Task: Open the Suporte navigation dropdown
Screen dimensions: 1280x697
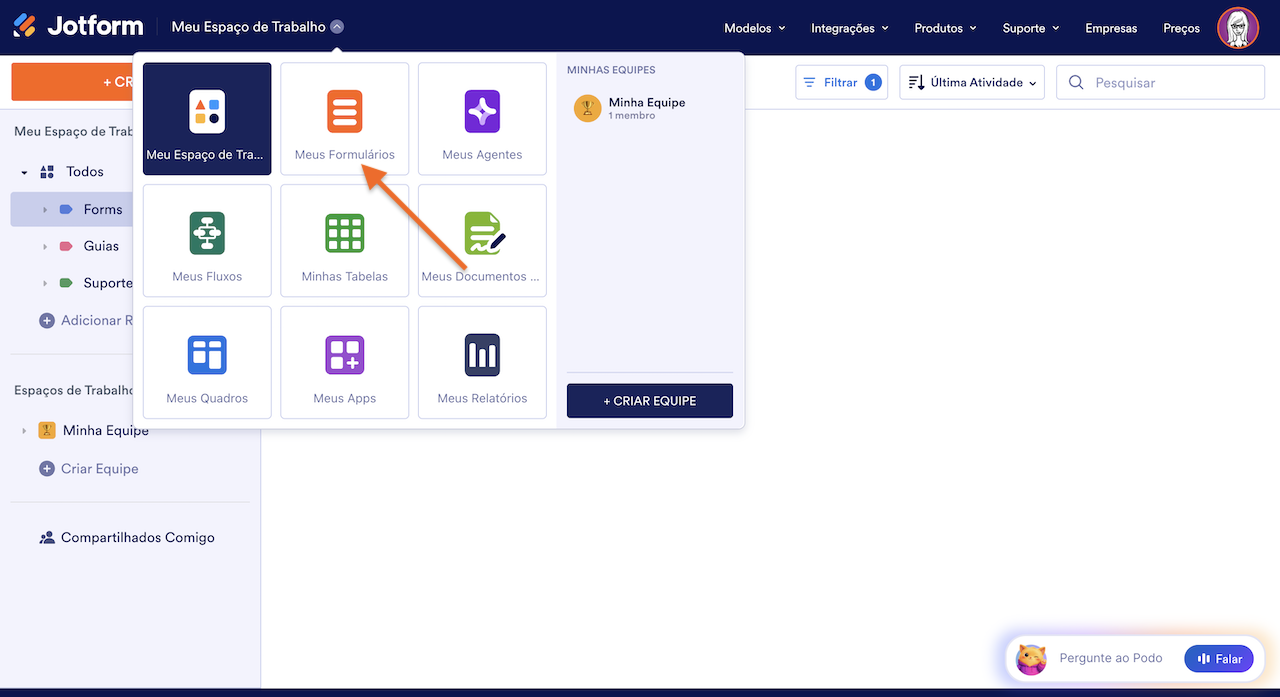Action: point(1031,28)
